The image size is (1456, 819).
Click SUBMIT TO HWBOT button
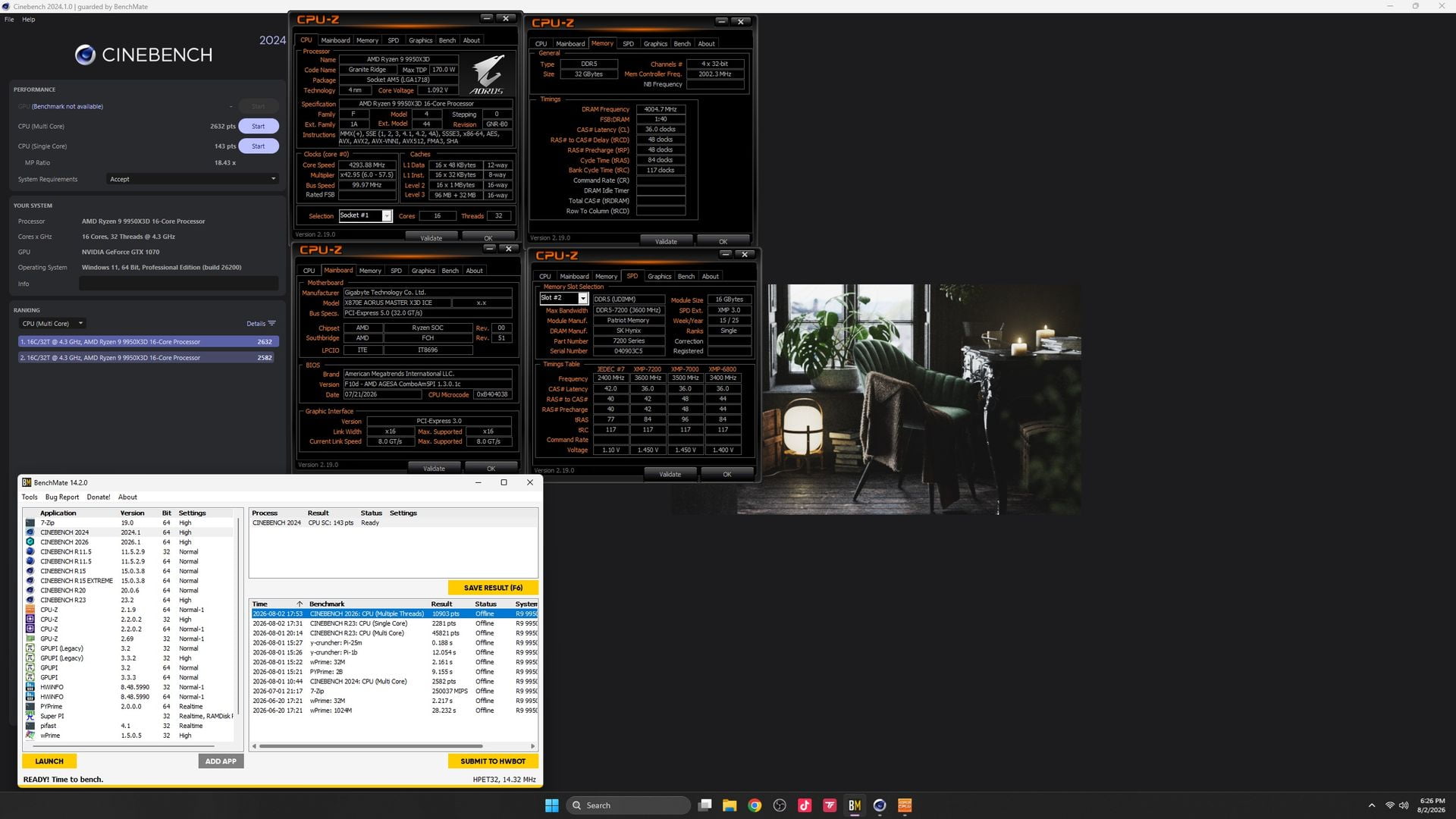[493, 761]
